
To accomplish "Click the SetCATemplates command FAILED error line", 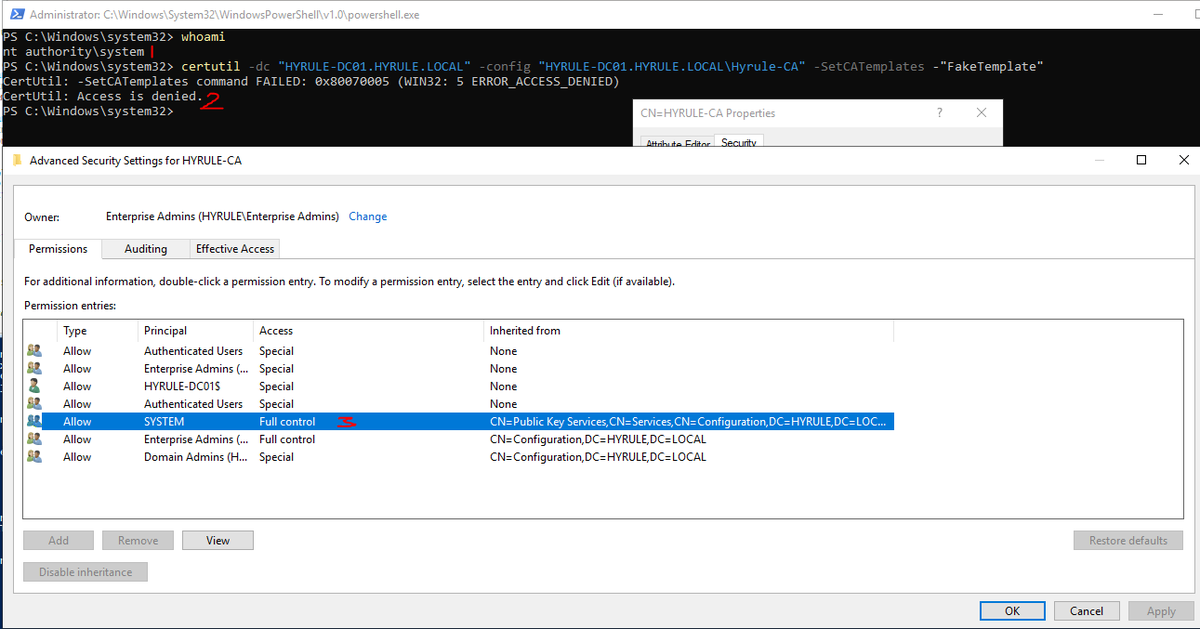I will (x=311, y=81).
